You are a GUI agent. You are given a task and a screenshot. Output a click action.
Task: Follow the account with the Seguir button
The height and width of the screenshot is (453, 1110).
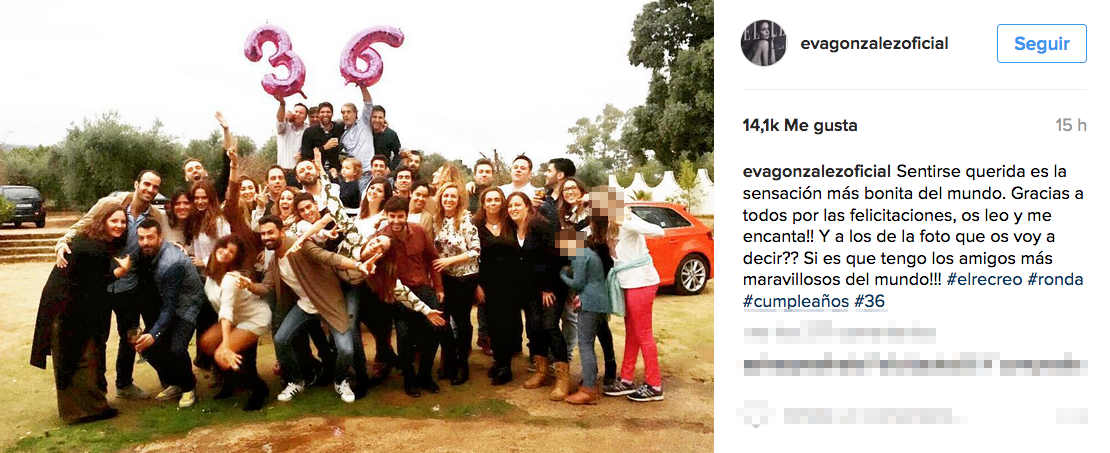click(1041, 43)
